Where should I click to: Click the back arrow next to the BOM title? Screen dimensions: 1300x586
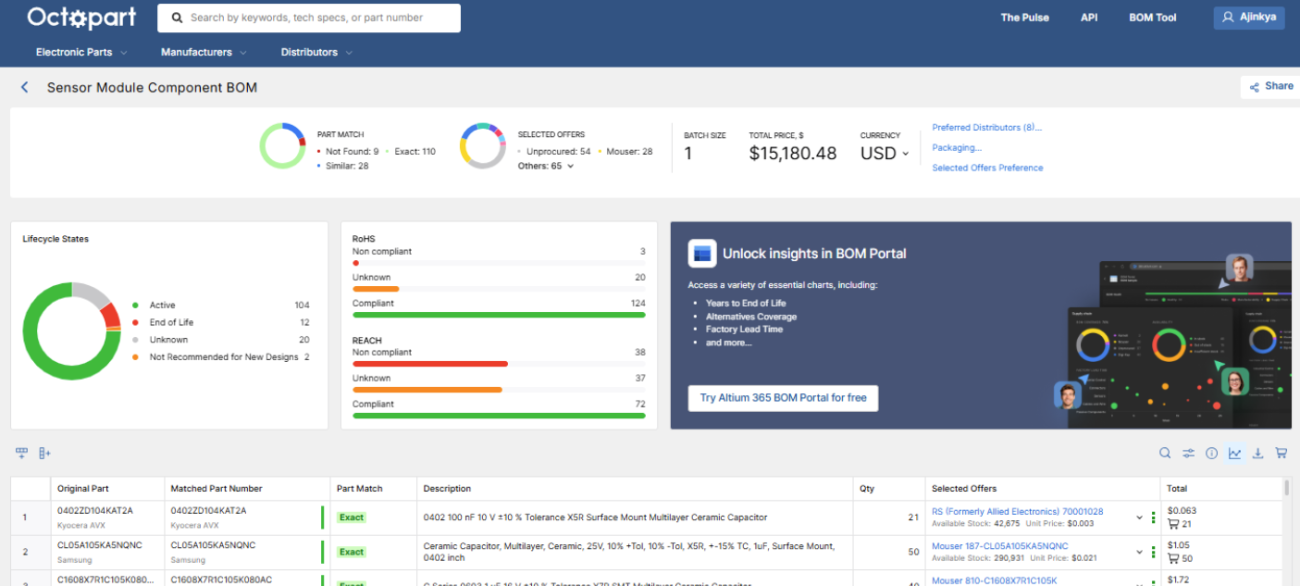(x=24, y=88)
